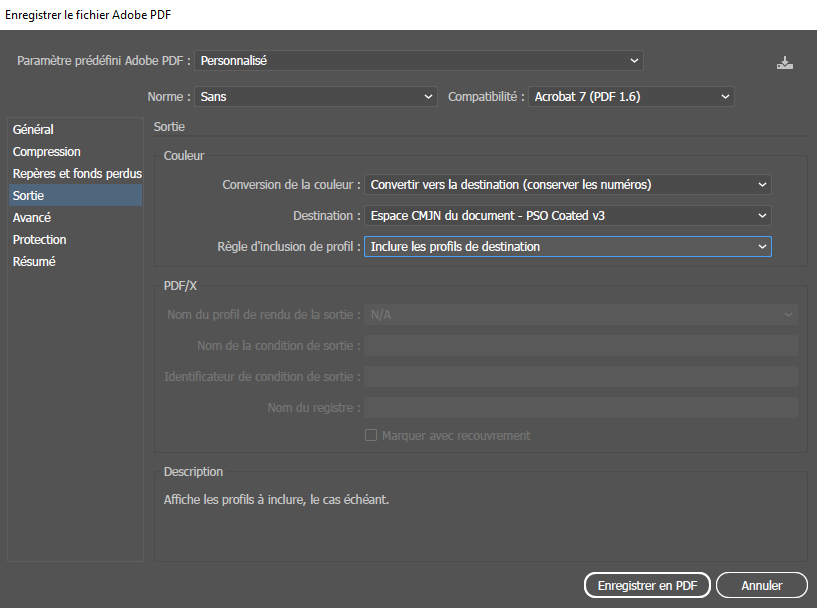Click the Annuler button
The image size is (817, 608).
click(x=762, y=585)
